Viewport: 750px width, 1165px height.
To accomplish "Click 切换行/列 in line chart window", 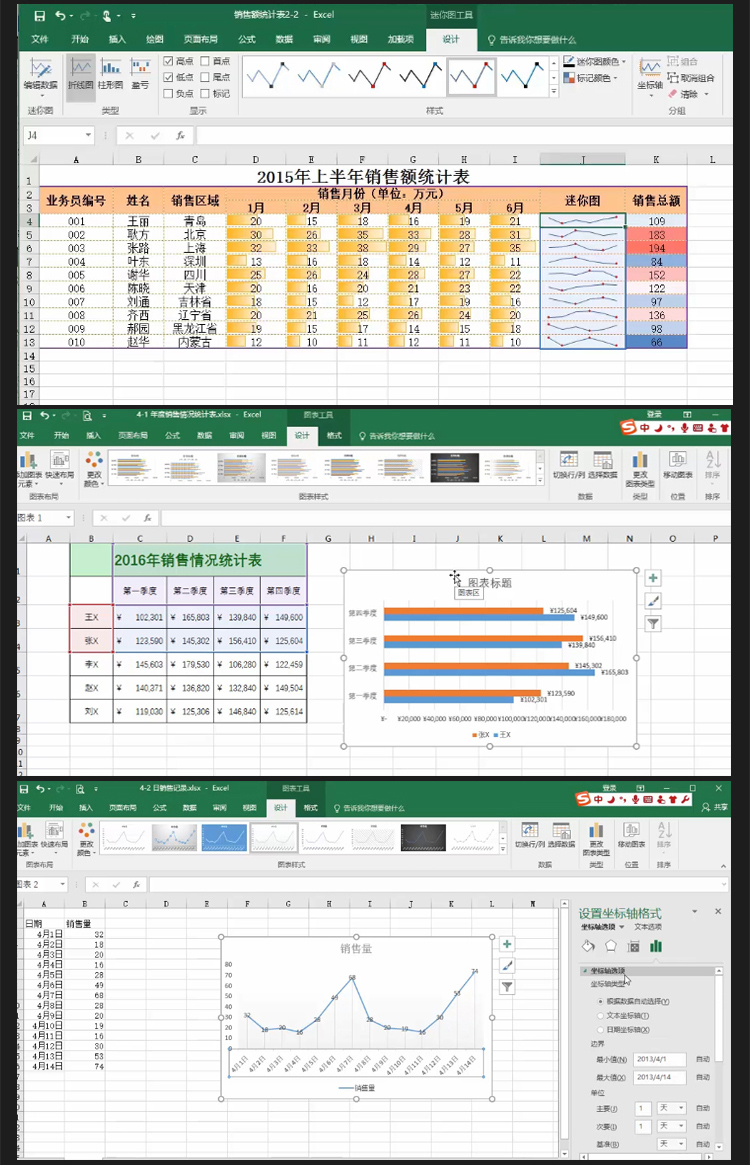I will coord(530,835).
